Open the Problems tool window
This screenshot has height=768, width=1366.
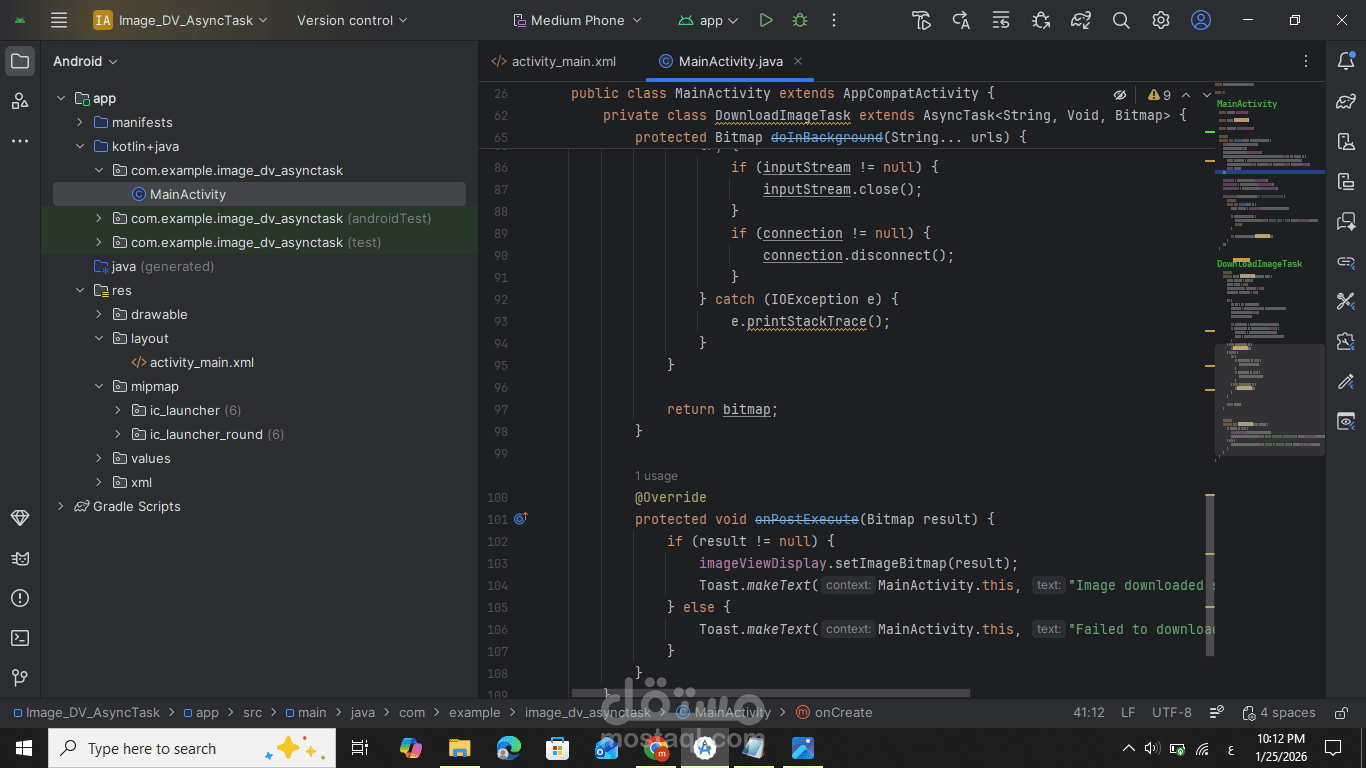pos(20,598)
